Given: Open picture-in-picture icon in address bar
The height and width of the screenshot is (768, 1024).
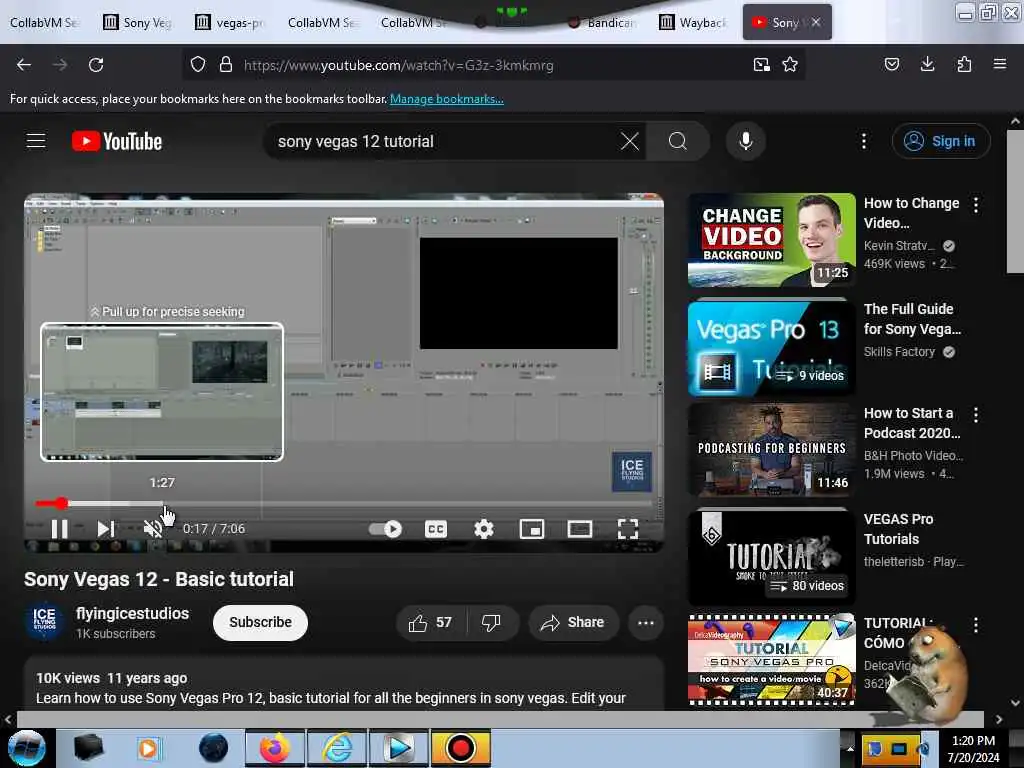Looking at the screenshot, I should coord(761,65).
